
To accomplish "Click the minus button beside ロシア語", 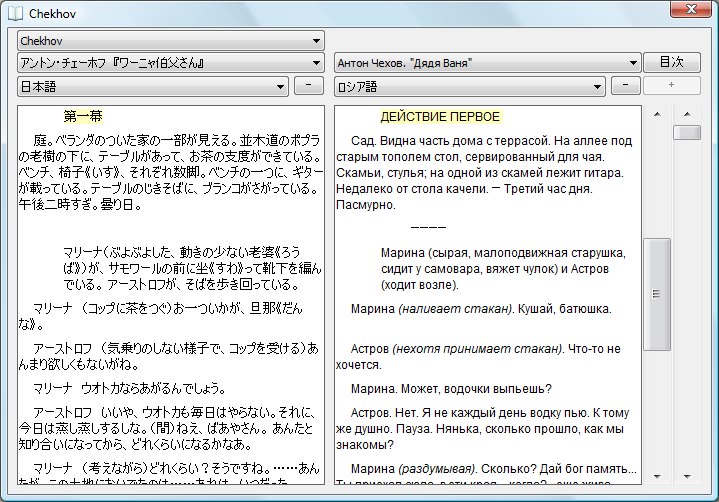I will (x=625, y=86).
